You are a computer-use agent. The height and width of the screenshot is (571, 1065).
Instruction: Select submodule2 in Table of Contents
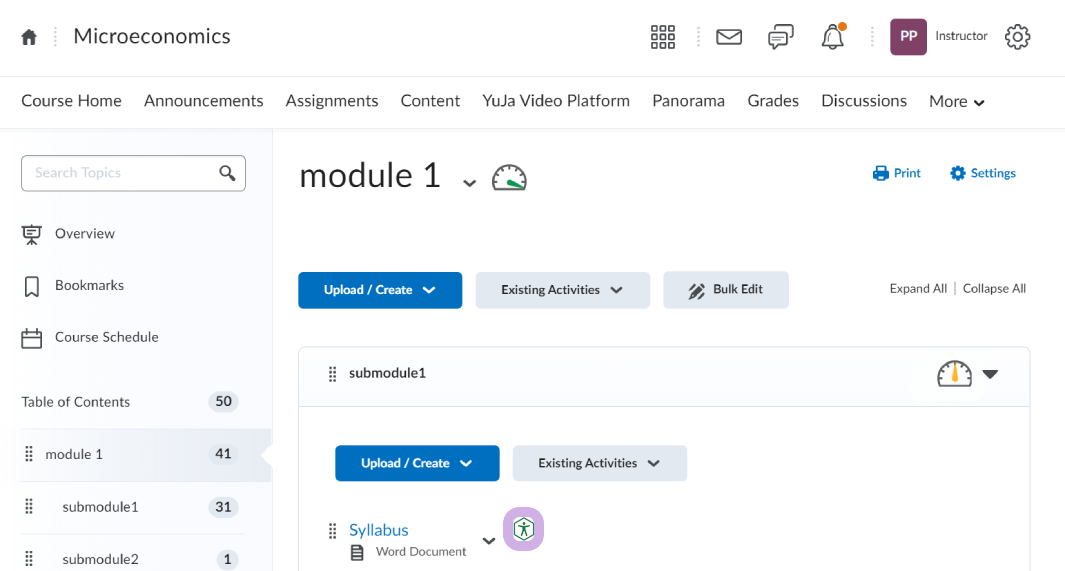coord(100,559)
